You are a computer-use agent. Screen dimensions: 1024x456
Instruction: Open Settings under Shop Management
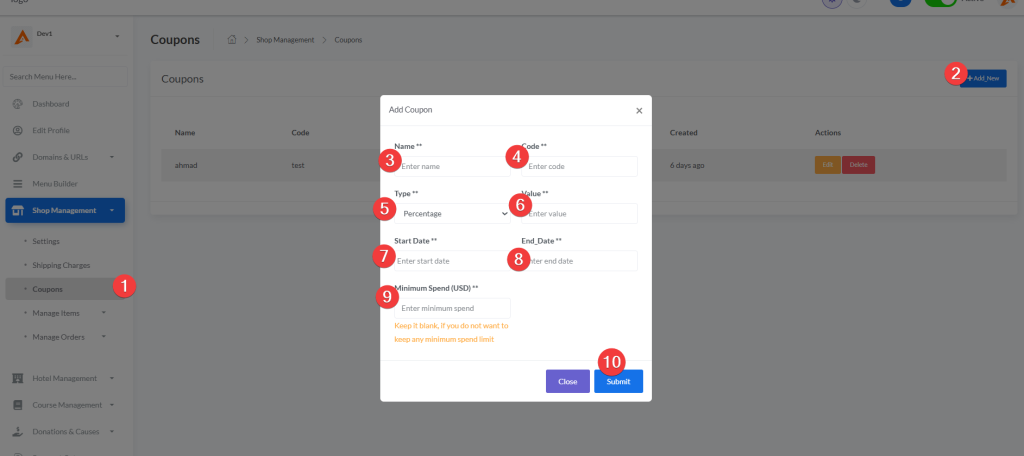pos(46,242)
